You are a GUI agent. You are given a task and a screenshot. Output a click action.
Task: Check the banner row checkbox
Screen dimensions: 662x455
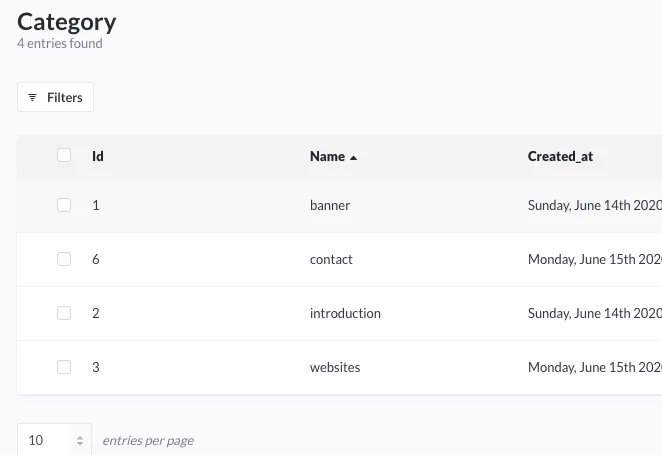(x=64, y=205)
